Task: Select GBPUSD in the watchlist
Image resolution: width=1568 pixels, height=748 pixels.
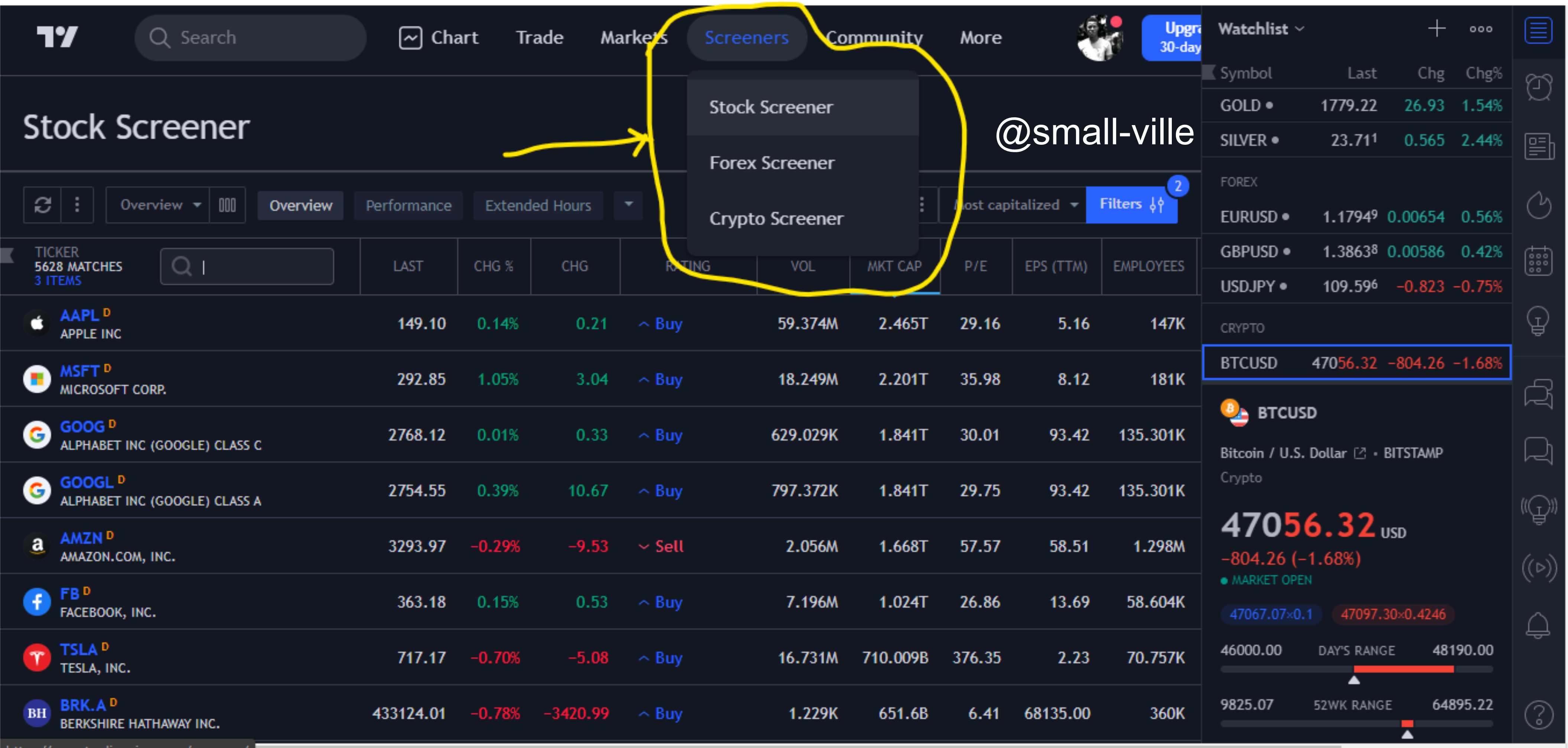Action: coord(1357,251)
